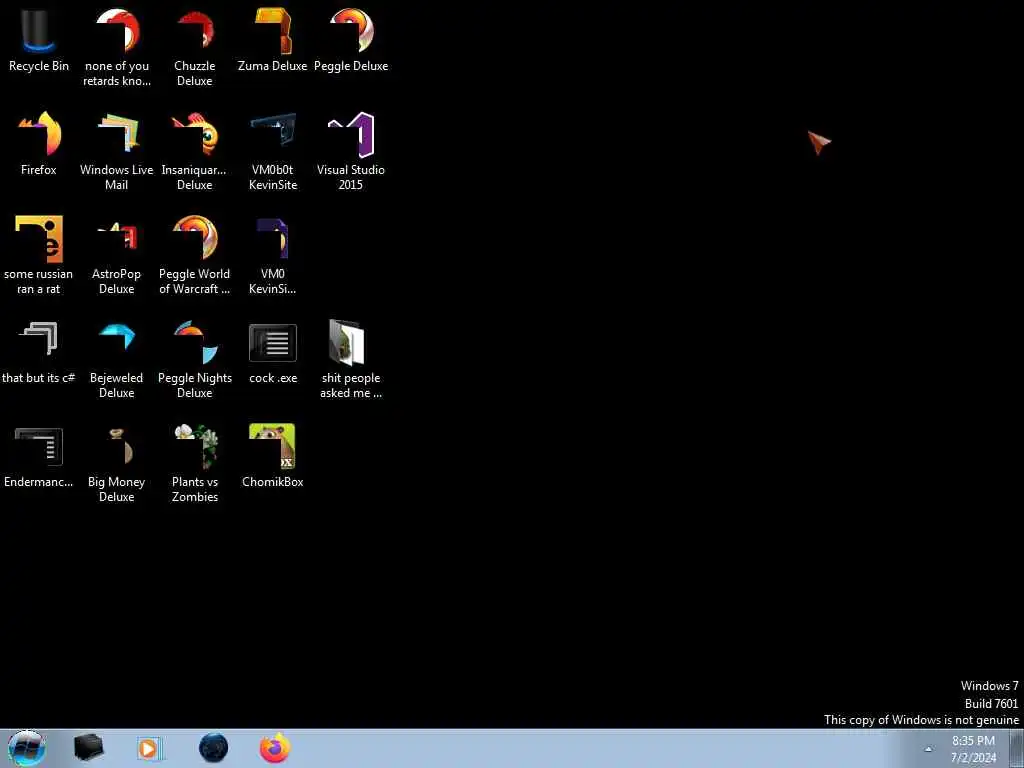The height and width of the screenshot is (768, 1024).
Task: Select the 'Endermanc...' desktop icon
Action: (x=39, y=456)
